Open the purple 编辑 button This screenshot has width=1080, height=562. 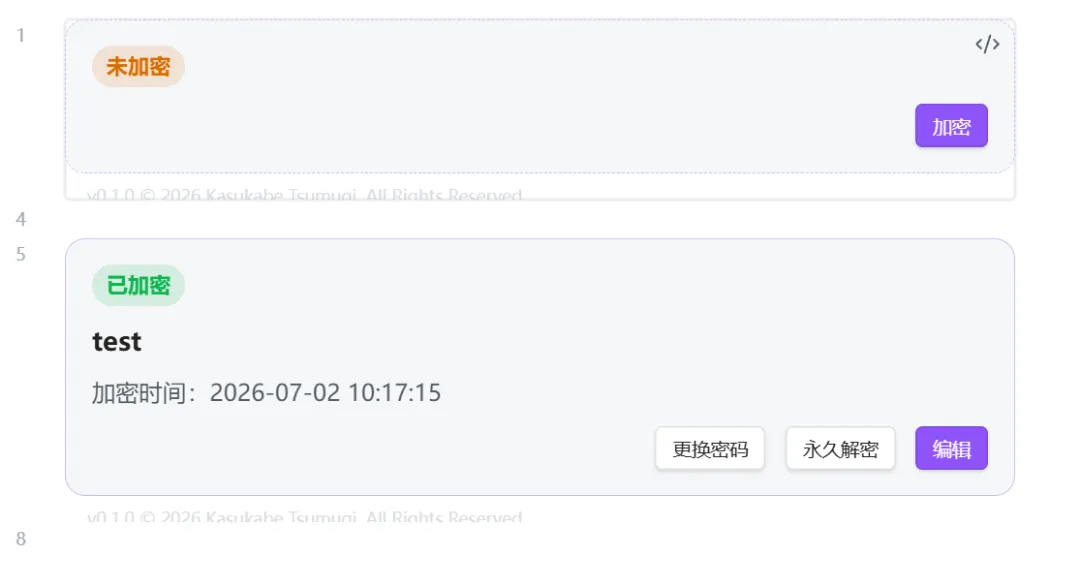tap(951, 448)
